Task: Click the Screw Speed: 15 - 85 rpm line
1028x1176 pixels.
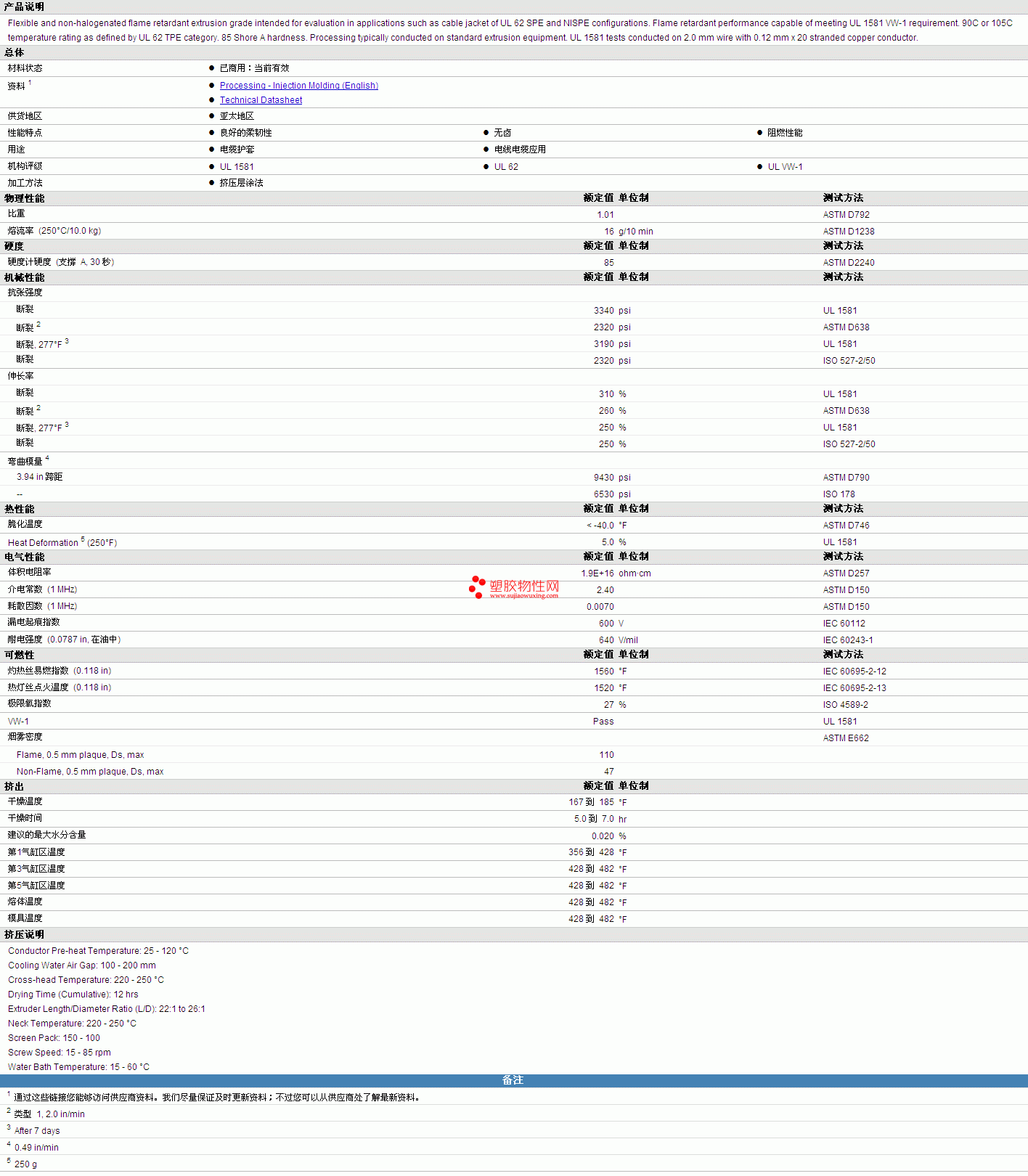Action: [x=60, y=1053]
